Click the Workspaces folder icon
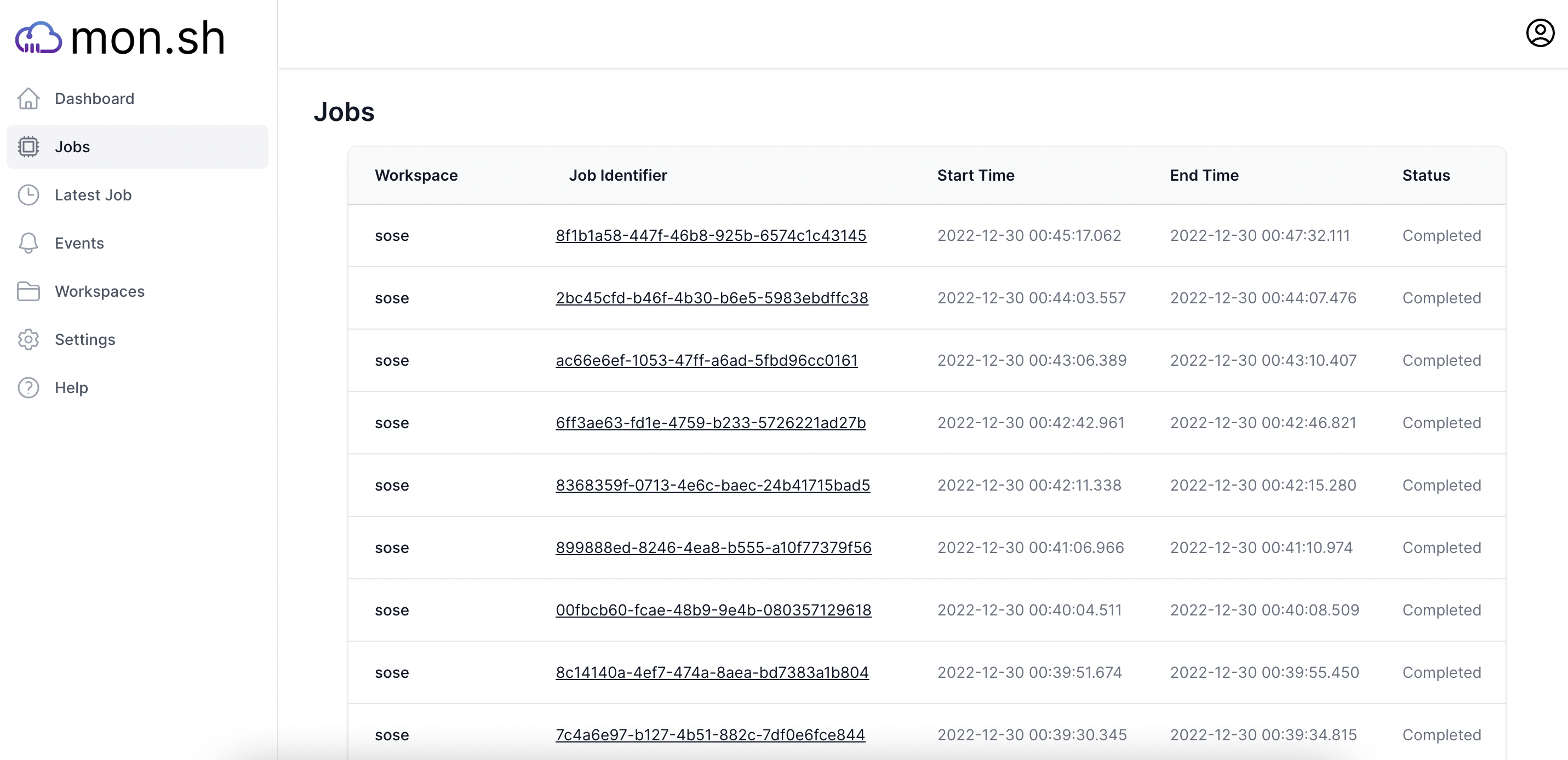This screenshot has width=1568, height=760. (x=28, y=291)
